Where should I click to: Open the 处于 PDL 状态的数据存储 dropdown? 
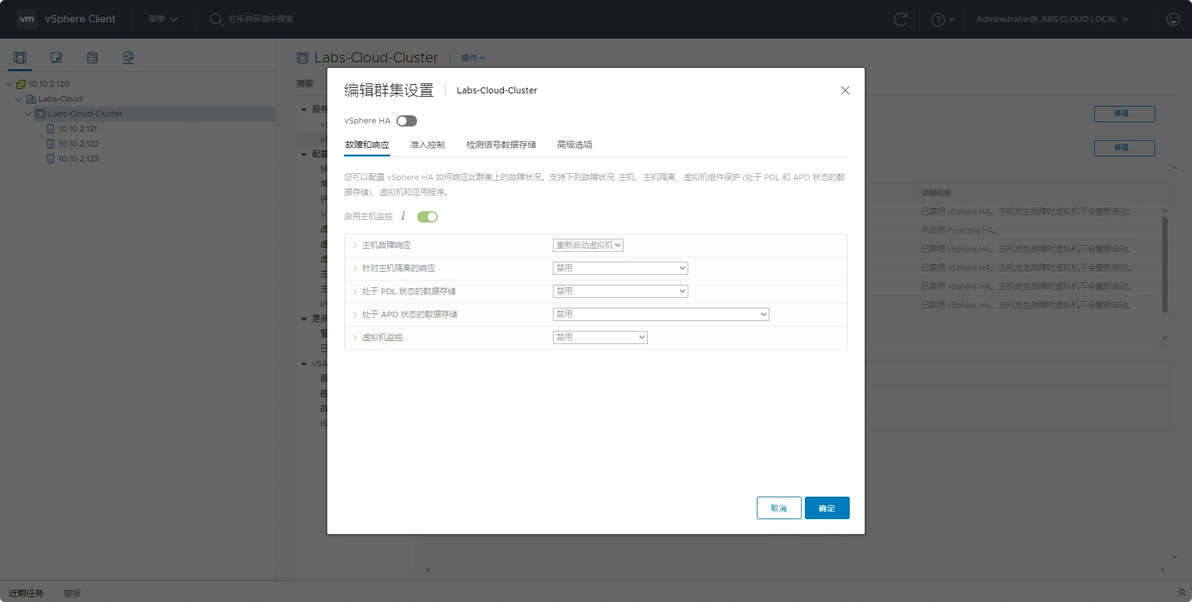click(x=620, y=291)
